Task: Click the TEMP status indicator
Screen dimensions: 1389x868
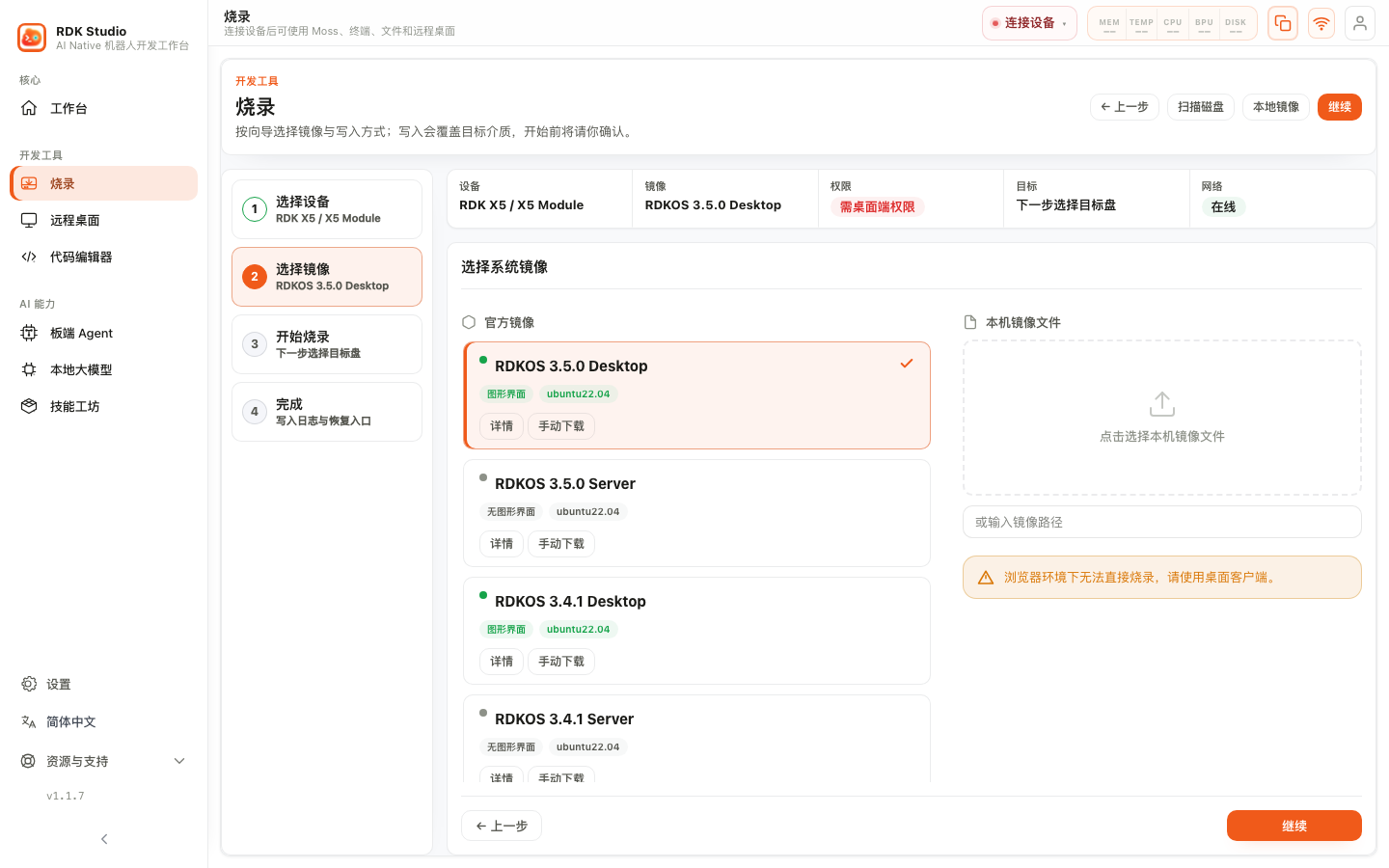Action: tap(1141, 24)
